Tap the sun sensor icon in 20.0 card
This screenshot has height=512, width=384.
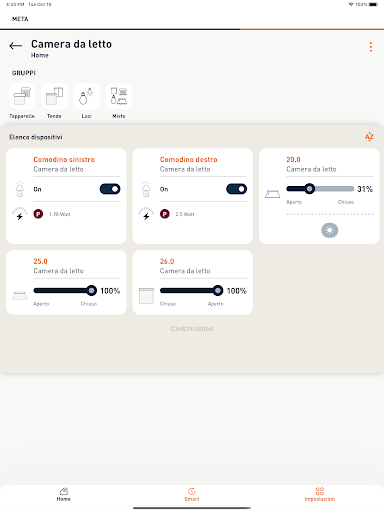coord(330,230)
